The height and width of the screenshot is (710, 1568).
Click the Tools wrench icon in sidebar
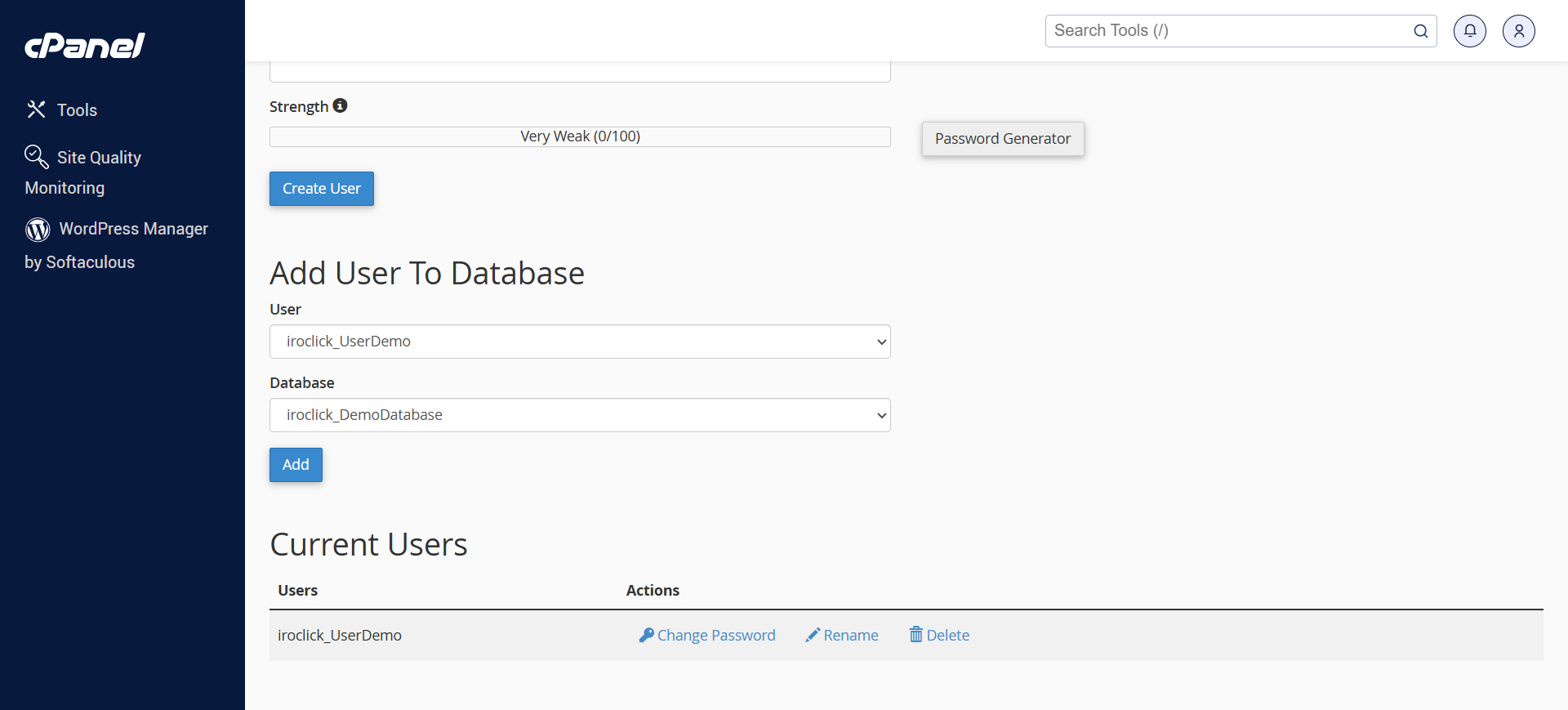[36, 109]
